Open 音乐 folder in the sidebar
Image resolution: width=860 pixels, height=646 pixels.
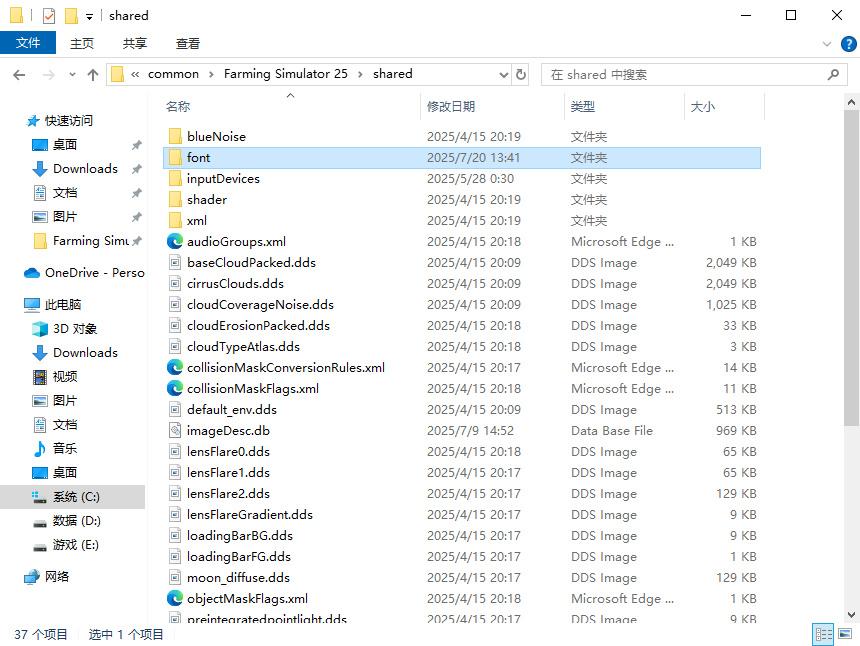pos(65,449)
